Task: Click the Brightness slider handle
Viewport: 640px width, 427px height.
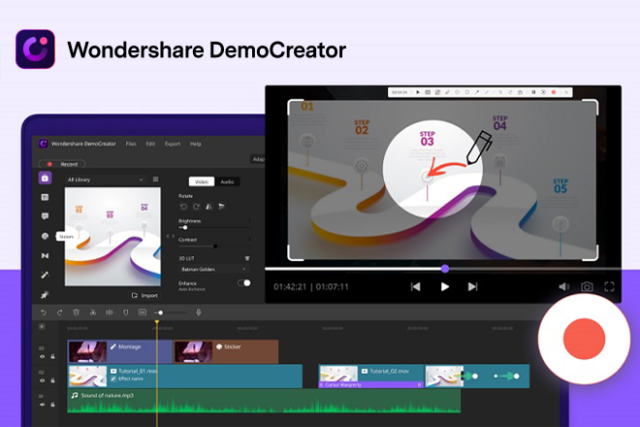Action: 184,228
